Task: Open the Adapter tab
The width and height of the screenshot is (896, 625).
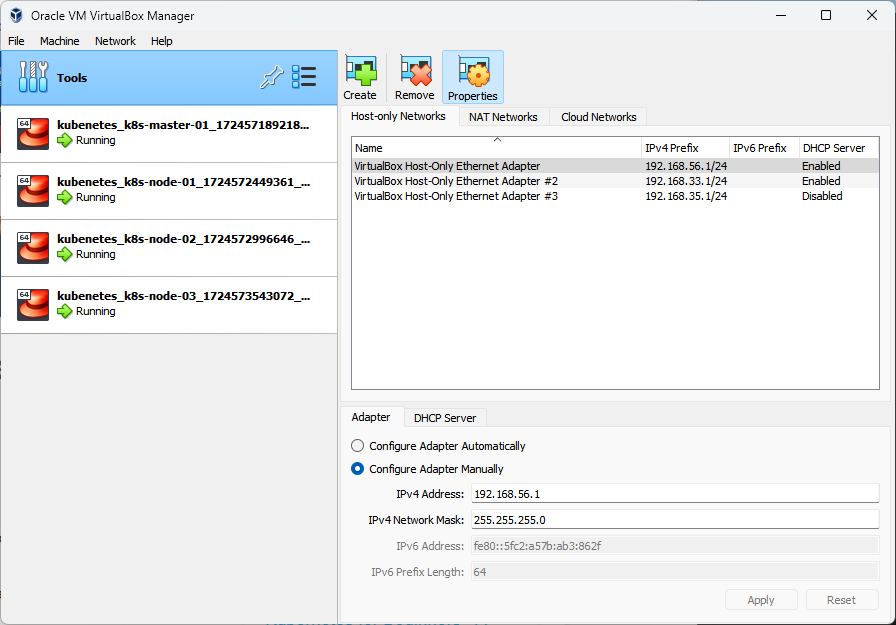Action: tap(371, 418)
